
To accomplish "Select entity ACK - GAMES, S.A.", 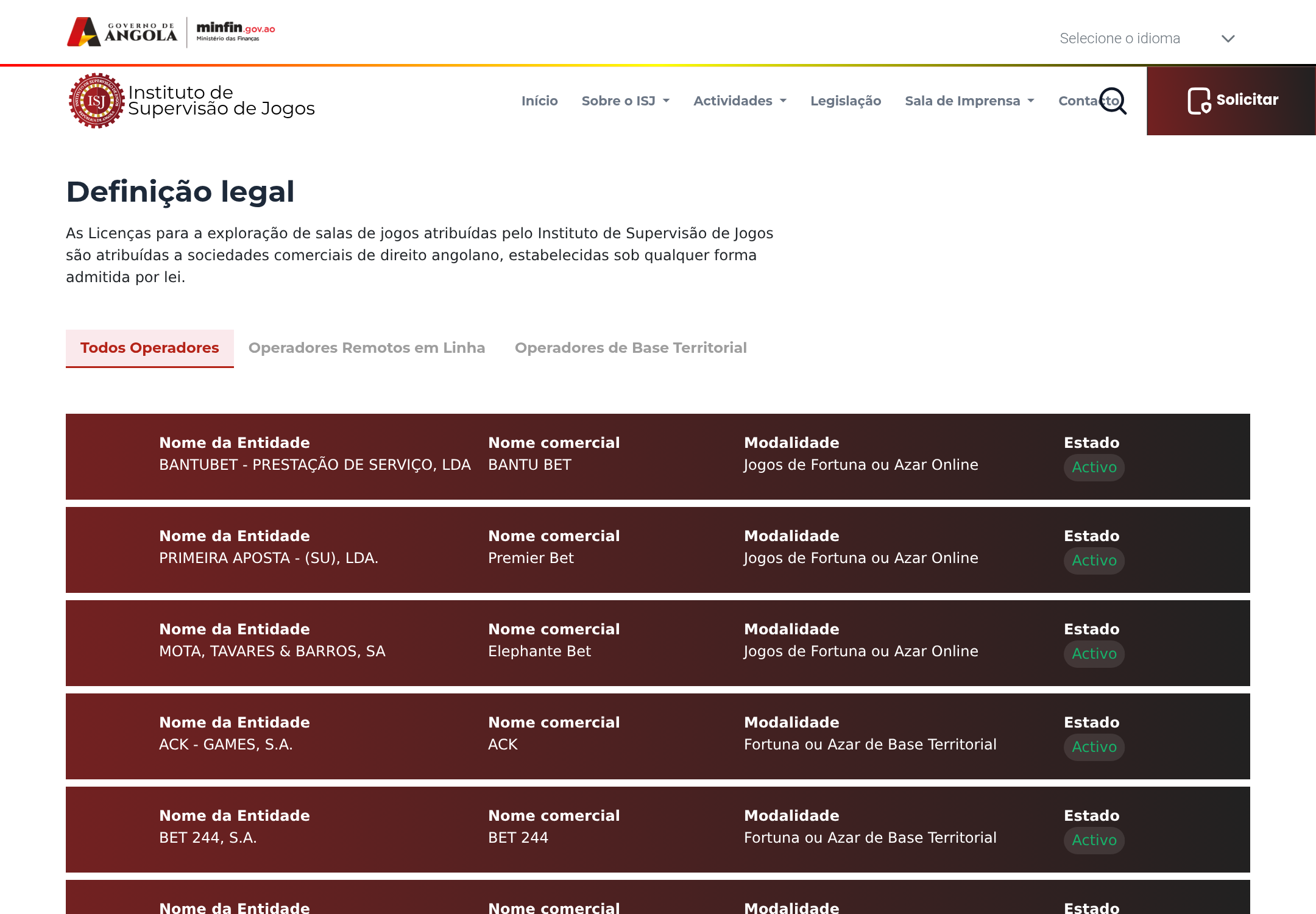I will [x=226, y=745].
